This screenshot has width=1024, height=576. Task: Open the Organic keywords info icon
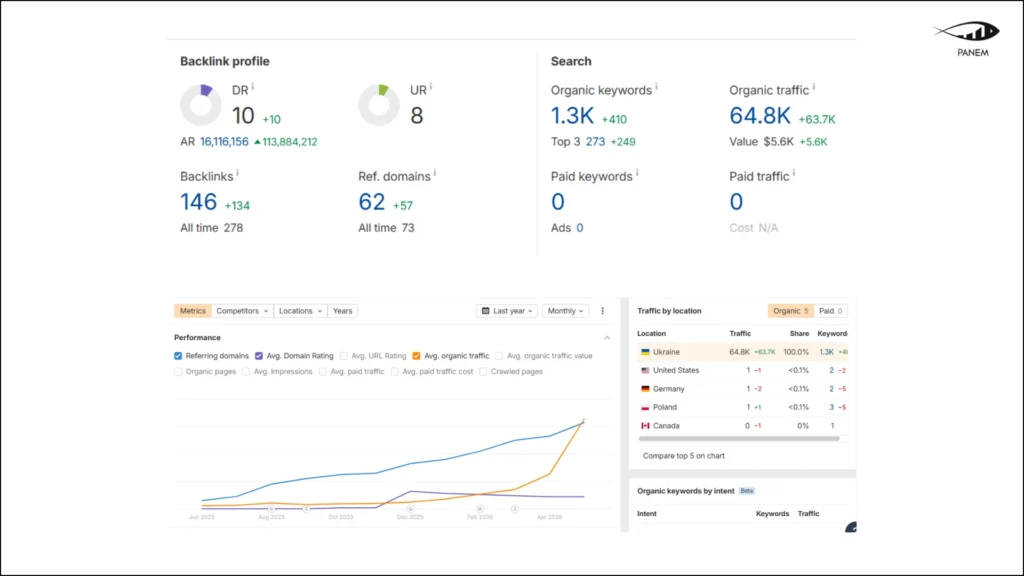click(656, 86)
